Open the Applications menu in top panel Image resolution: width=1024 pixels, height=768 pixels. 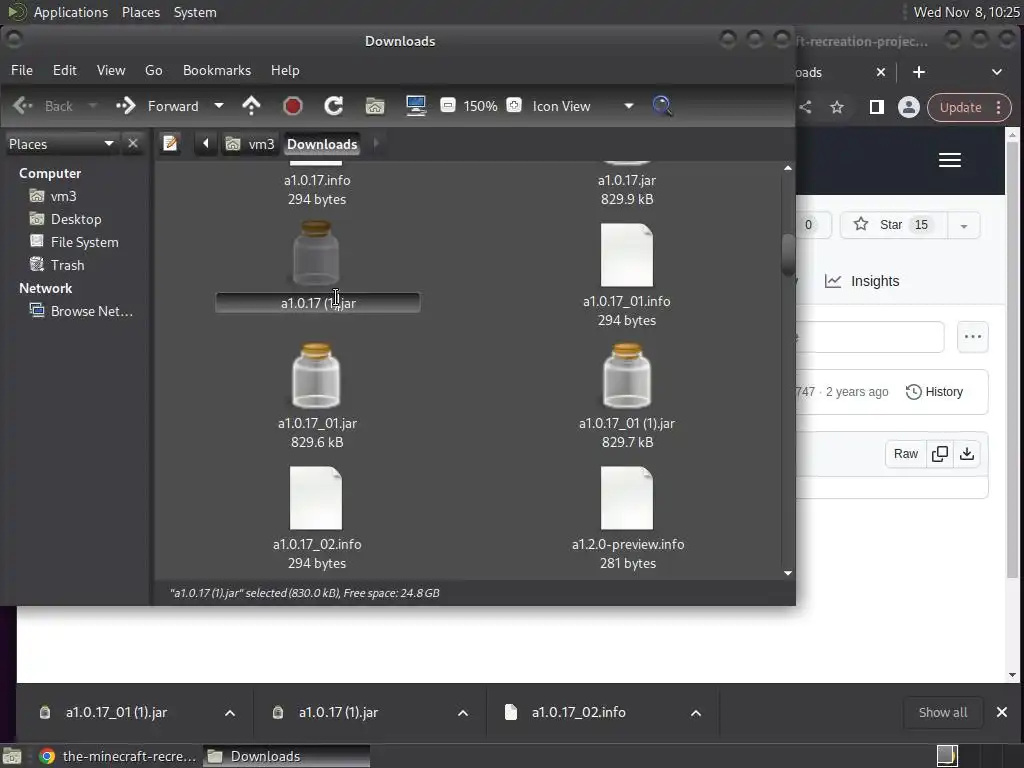71,12
